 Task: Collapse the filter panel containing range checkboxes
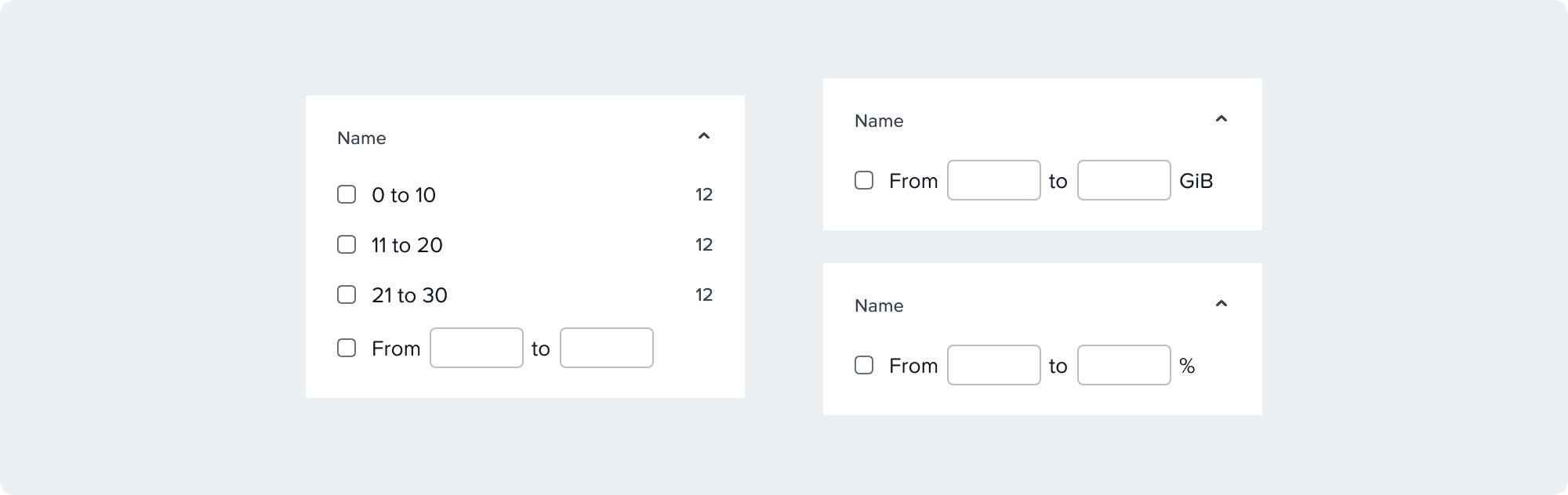tap(703, 137)
